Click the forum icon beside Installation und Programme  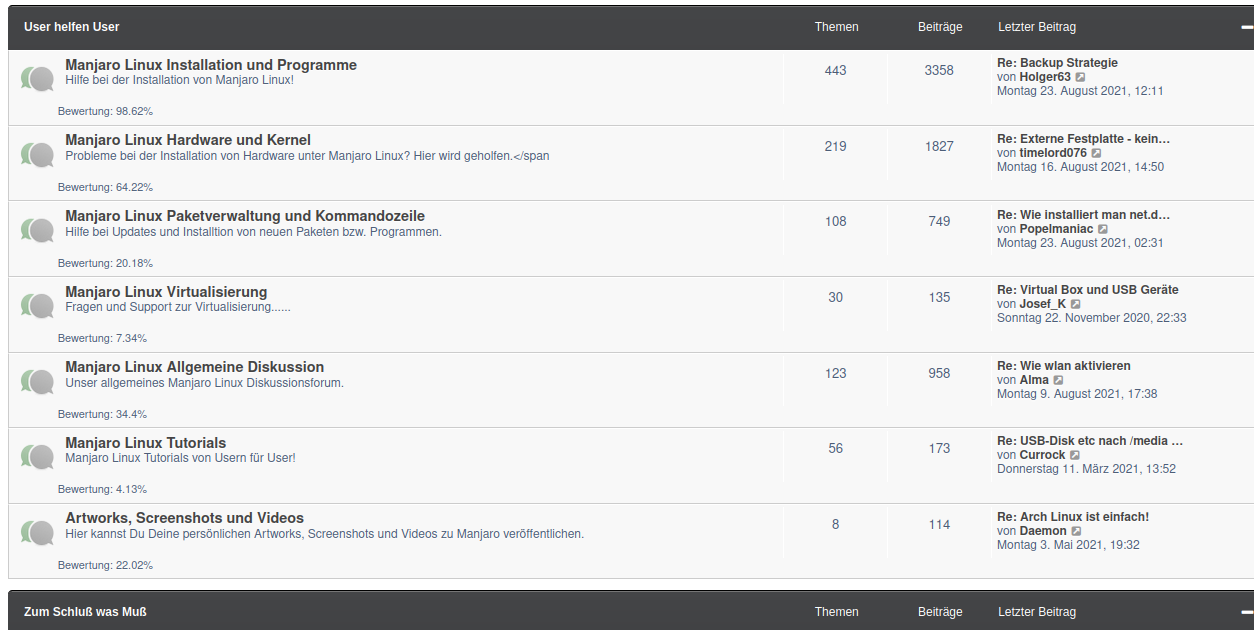click(37, 79)
